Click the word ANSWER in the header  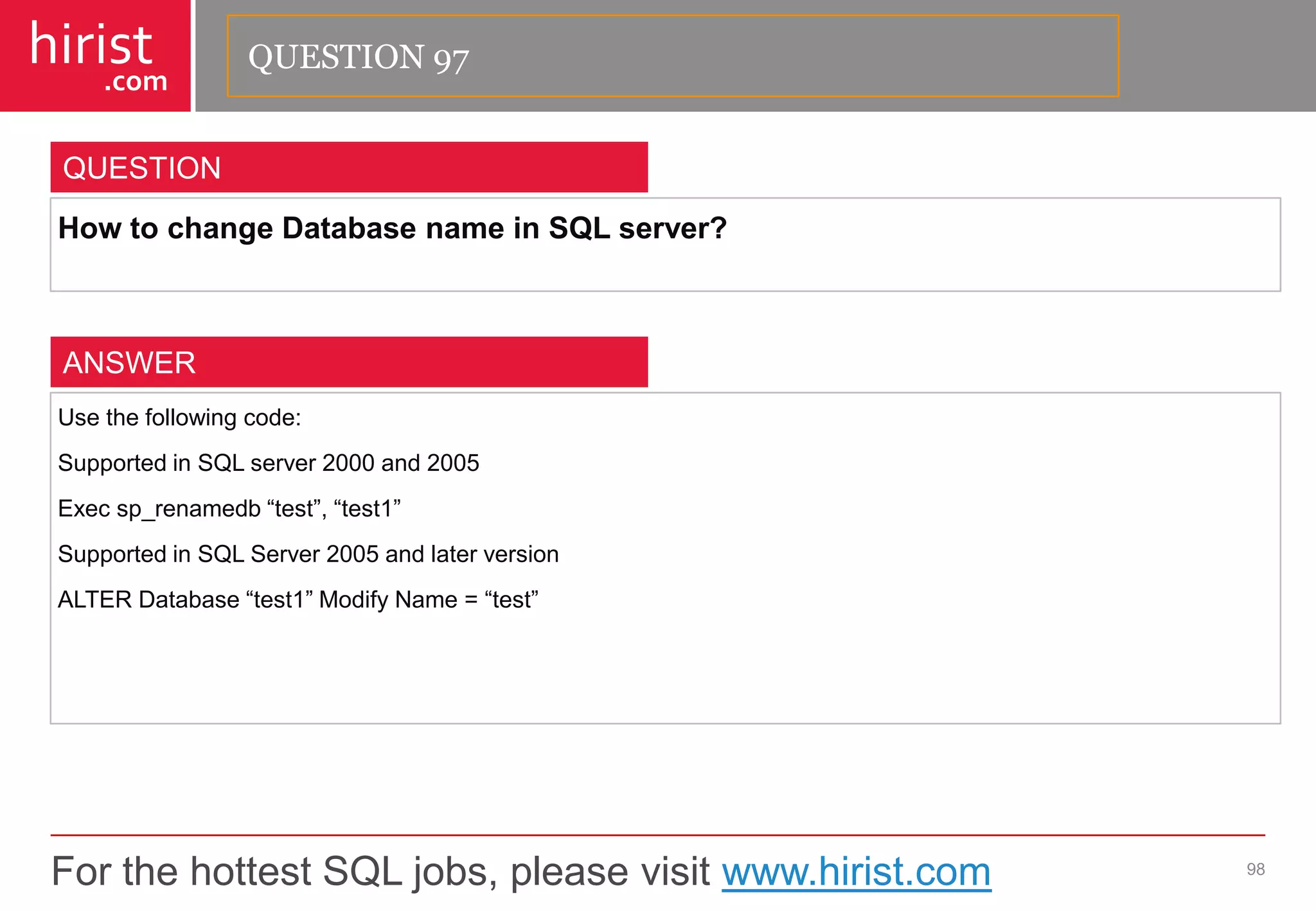coord(129,362)
